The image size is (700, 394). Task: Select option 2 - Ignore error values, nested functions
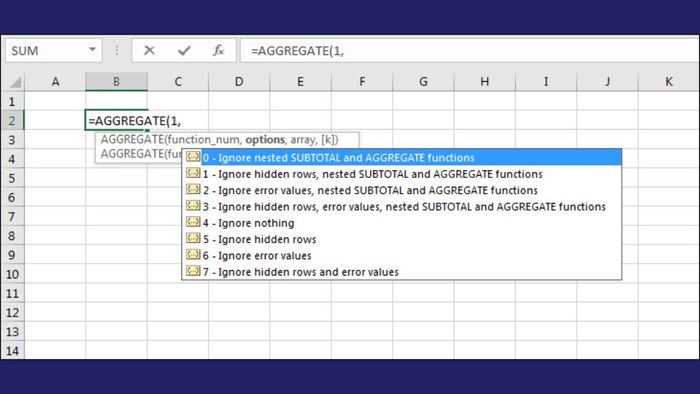click(x=402, y=191)
